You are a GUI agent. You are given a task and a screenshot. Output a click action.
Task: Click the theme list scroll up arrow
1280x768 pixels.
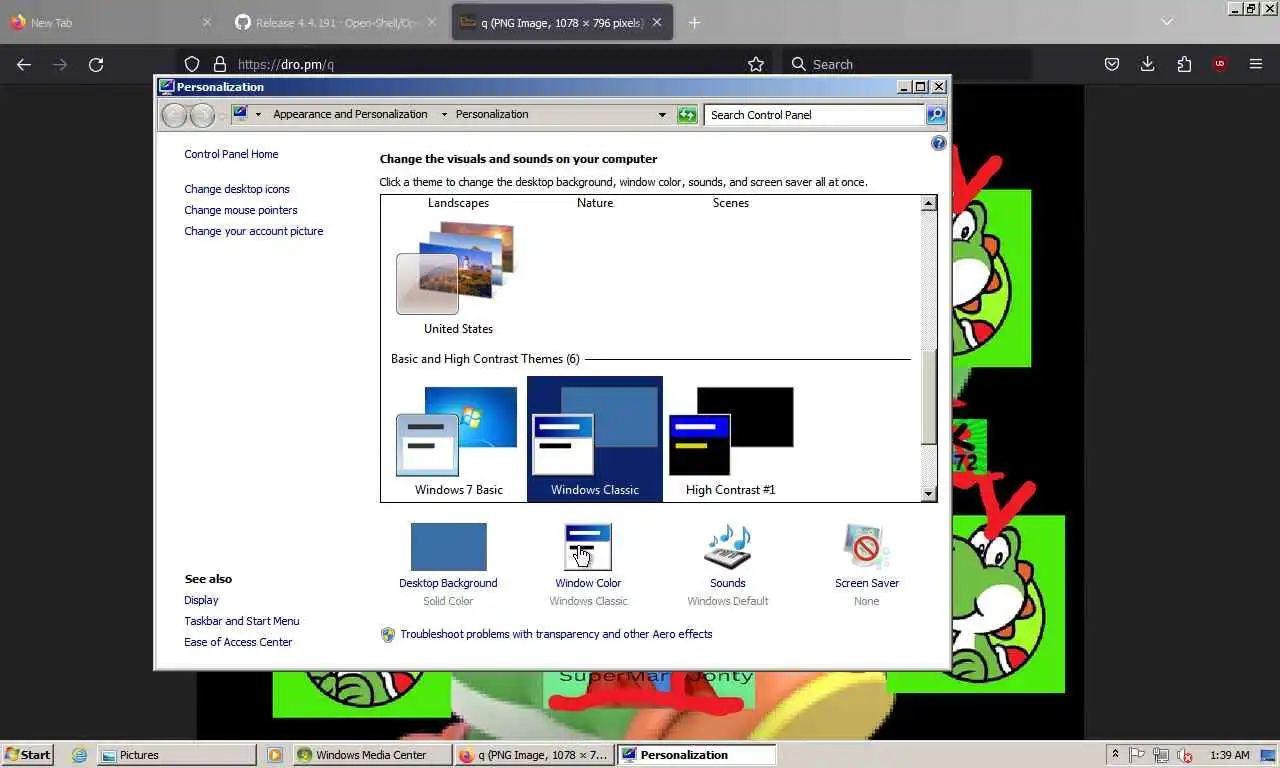928,203
